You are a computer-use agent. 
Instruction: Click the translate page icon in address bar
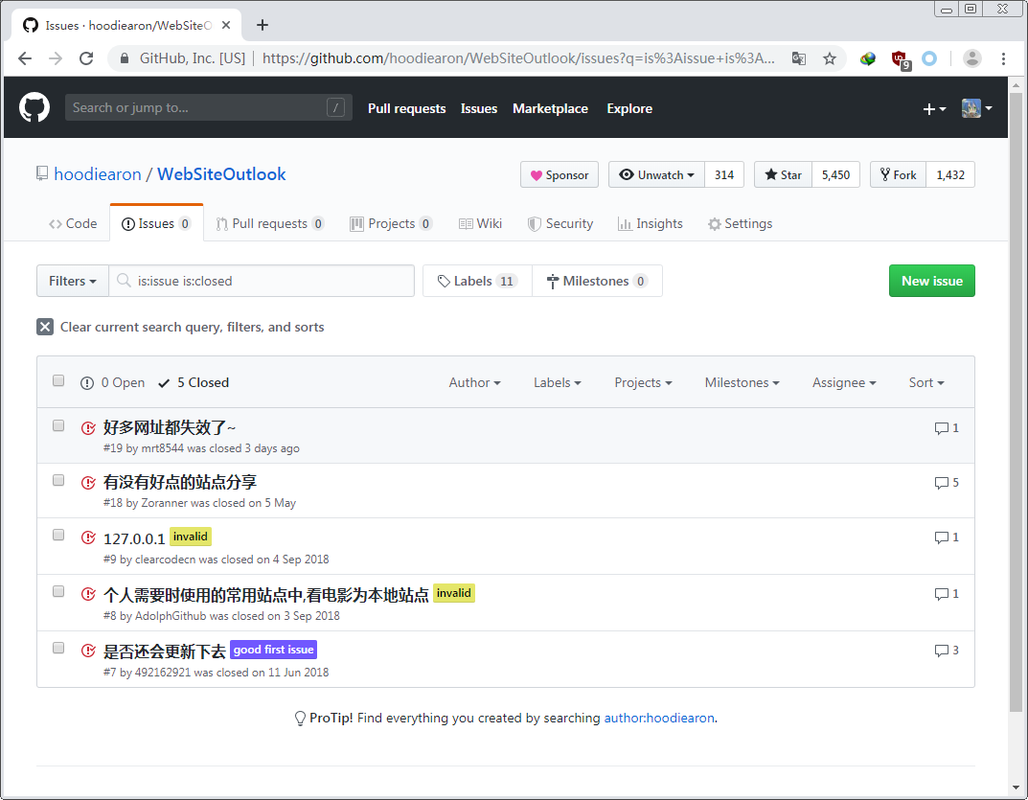pyautogui.click(x=799, y=58)
